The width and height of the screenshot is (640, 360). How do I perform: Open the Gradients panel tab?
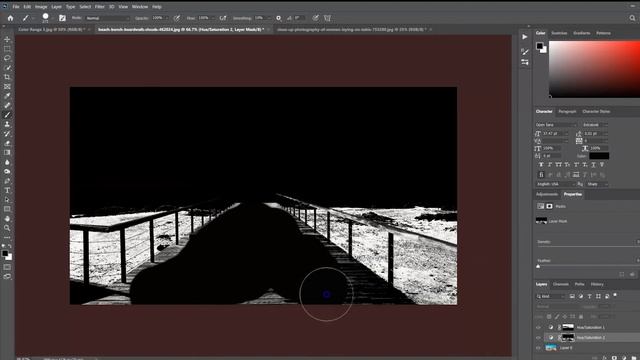pyautogui.click(x=581, y=33)
